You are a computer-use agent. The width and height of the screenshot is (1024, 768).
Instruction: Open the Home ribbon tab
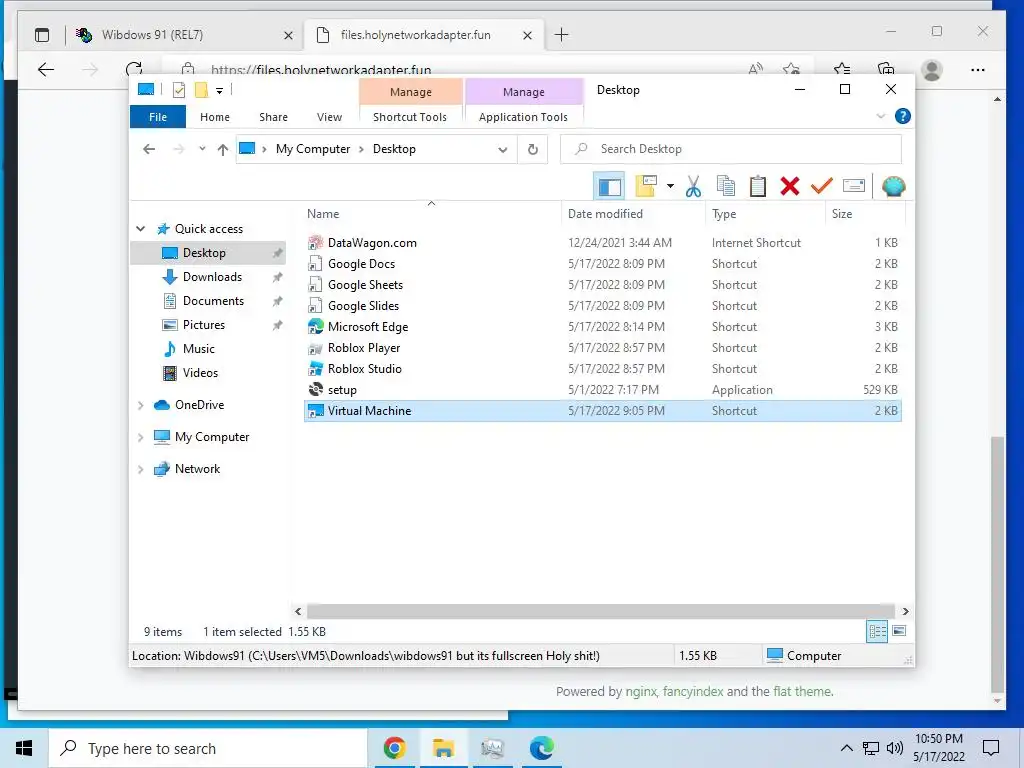coord(215,117)
